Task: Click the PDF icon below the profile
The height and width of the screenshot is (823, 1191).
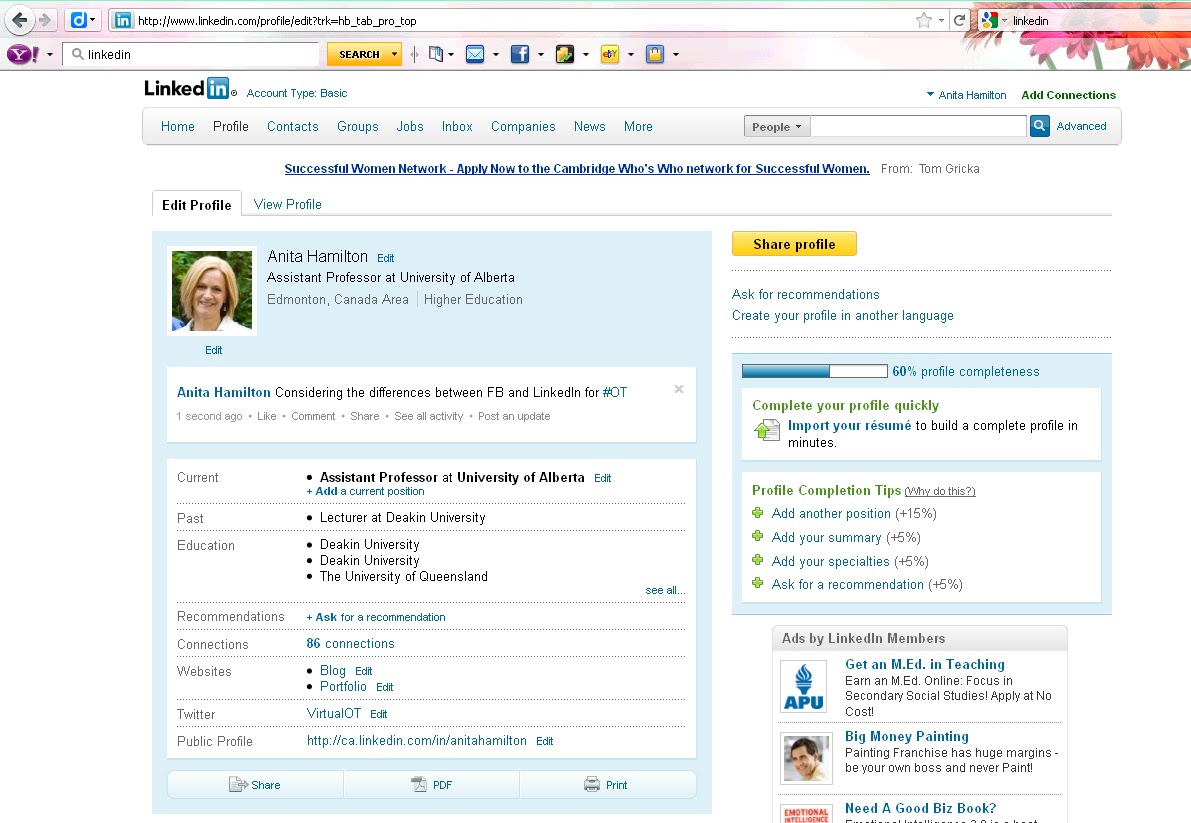Action: (x=420, y=785)
